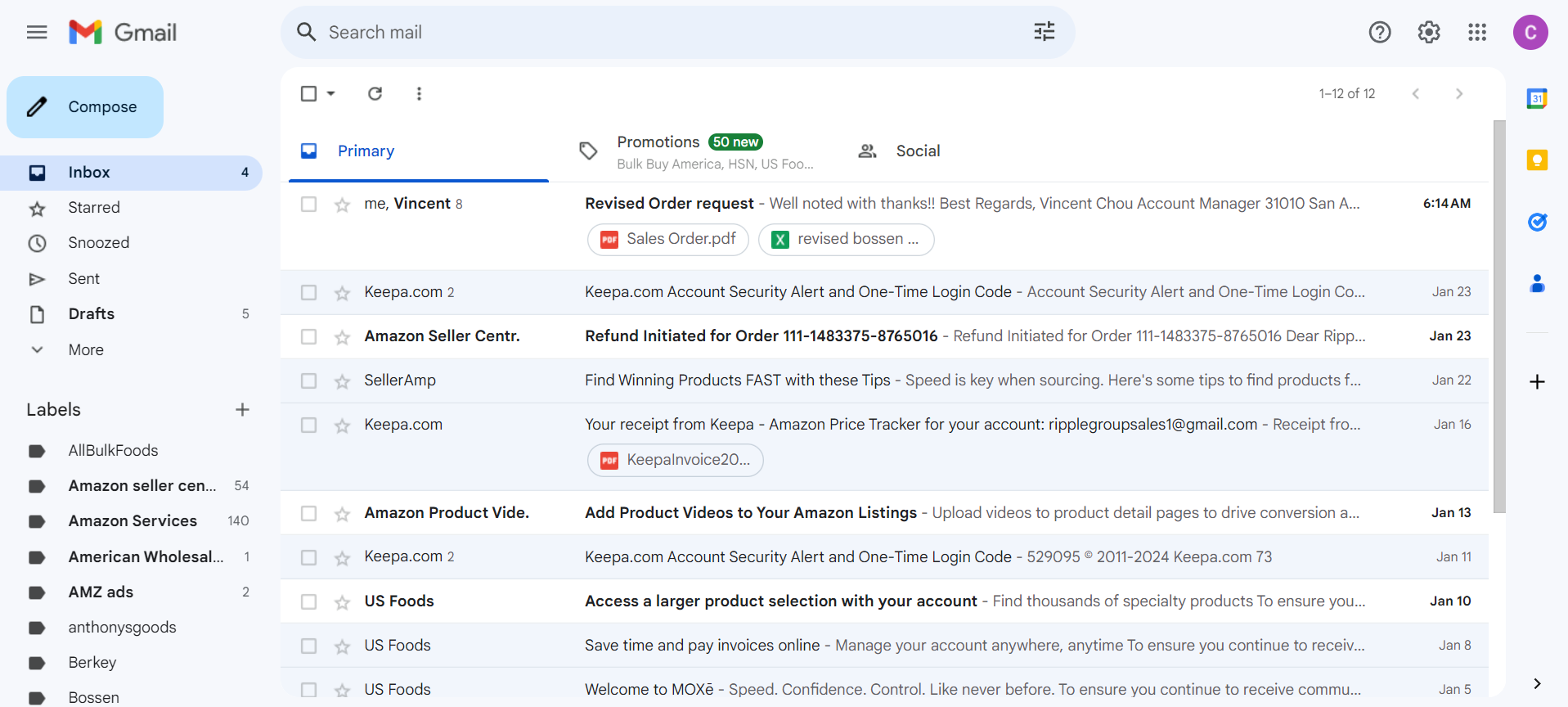Hide the side panel arrow

(1537, 683)
